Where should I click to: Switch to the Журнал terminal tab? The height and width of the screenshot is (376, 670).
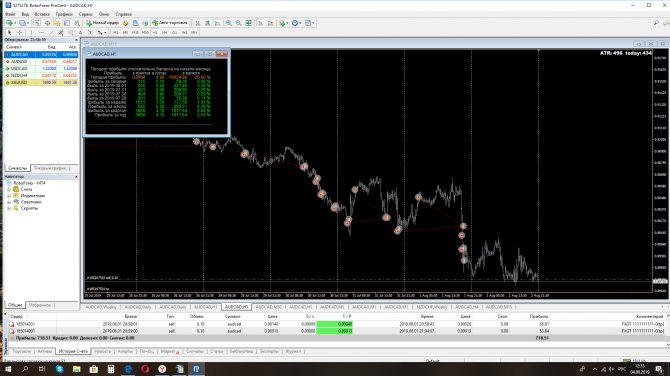[x=293, y=351]
